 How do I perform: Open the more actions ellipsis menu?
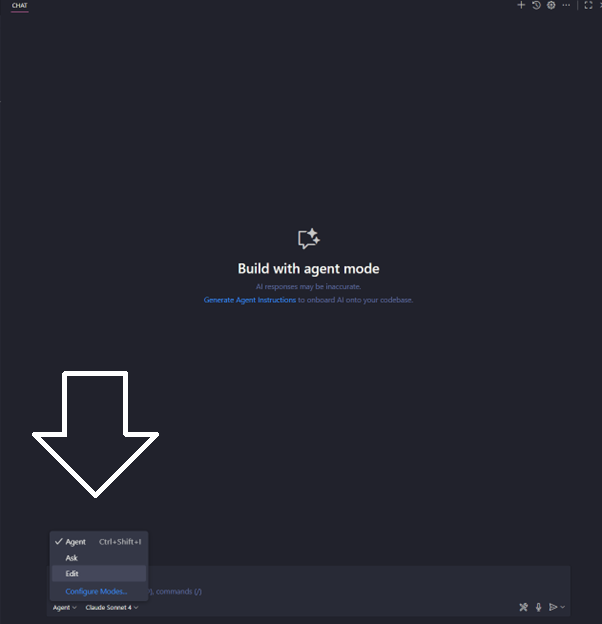(566, 5)
